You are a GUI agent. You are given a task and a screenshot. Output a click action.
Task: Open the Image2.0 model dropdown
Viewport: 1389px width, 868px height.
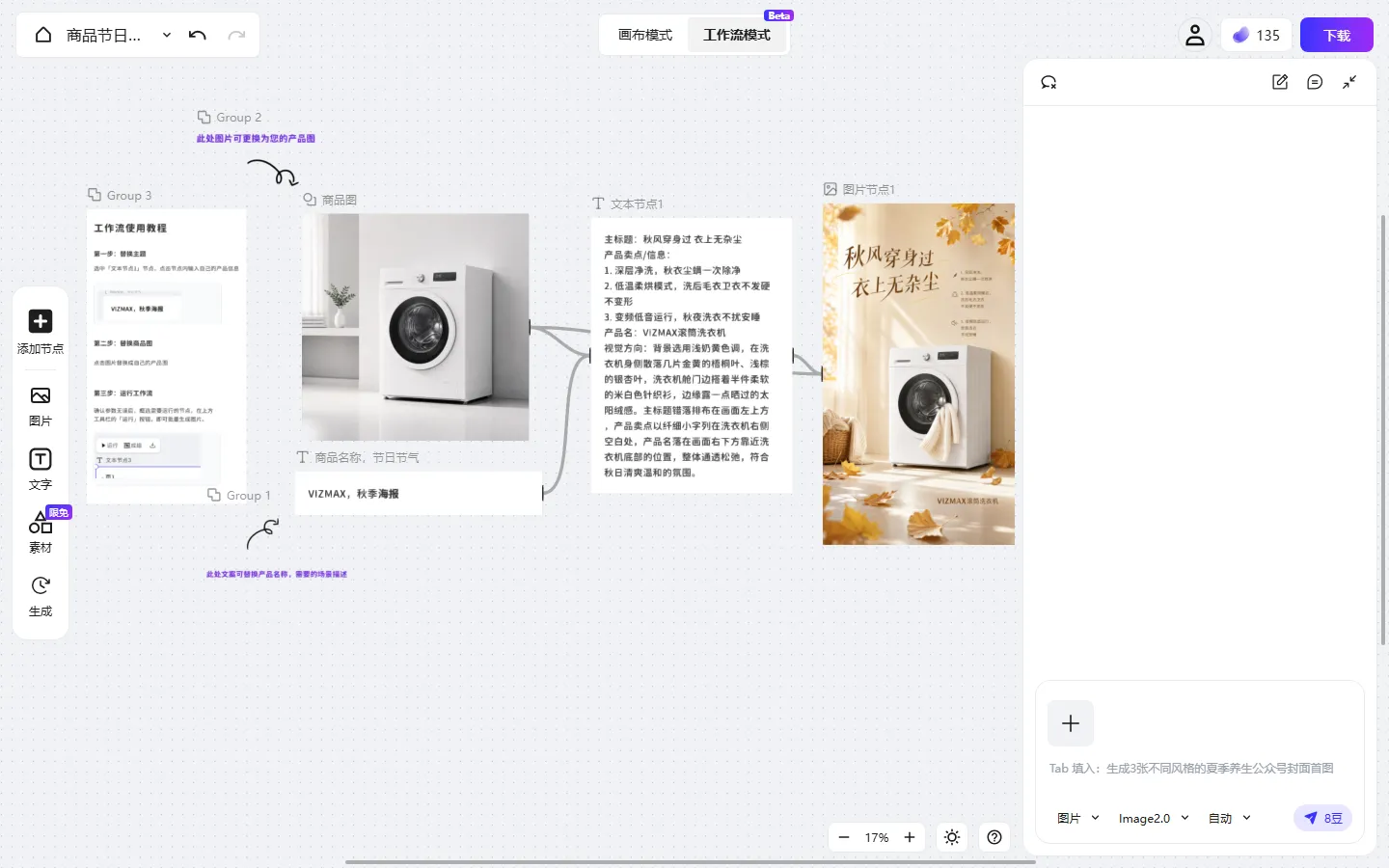coord(1154,818)
